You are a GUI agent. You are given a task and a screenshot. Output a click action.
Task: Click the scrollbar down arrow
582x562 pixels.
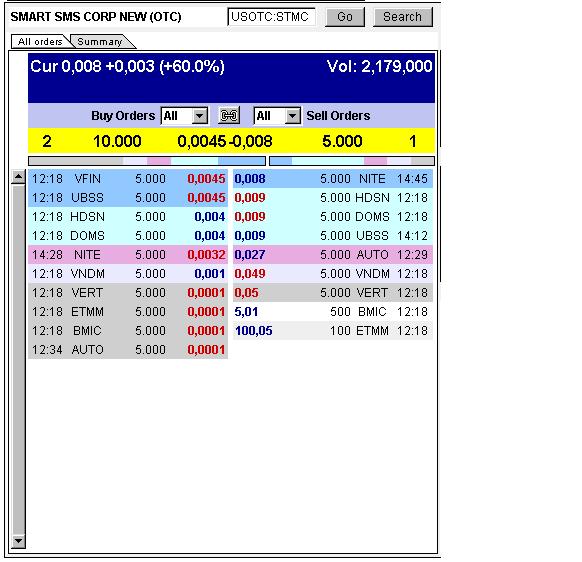18,541
